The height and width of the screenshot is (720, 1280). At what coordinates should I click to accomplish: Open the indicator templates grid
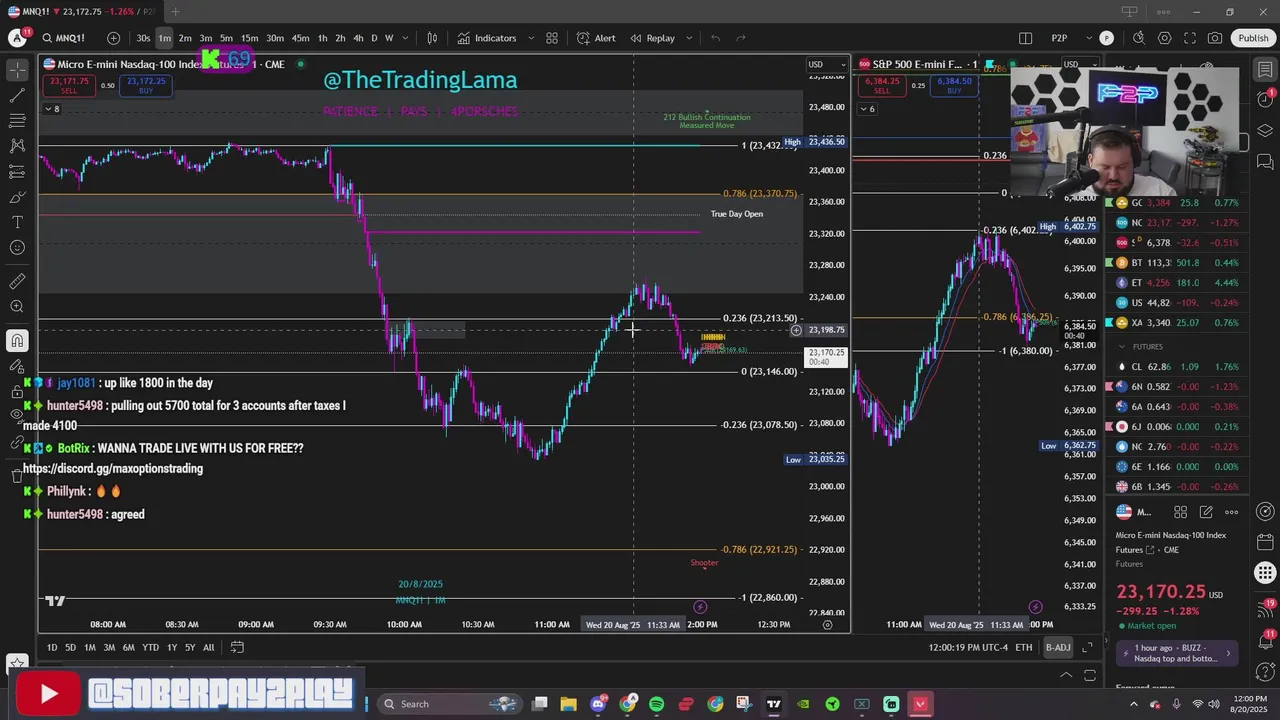(x=551, y=38)
